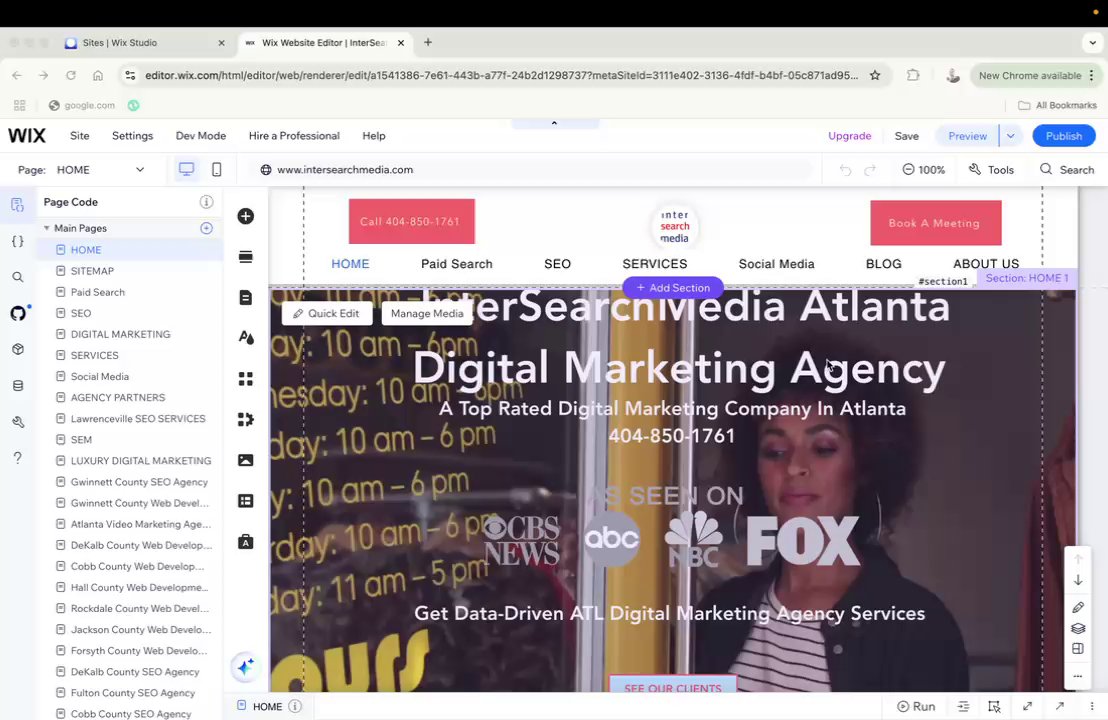Switch to desktop view editor
Image resolution: width=1108 pixels, height=720 pixels.
[x=186, y=170]
